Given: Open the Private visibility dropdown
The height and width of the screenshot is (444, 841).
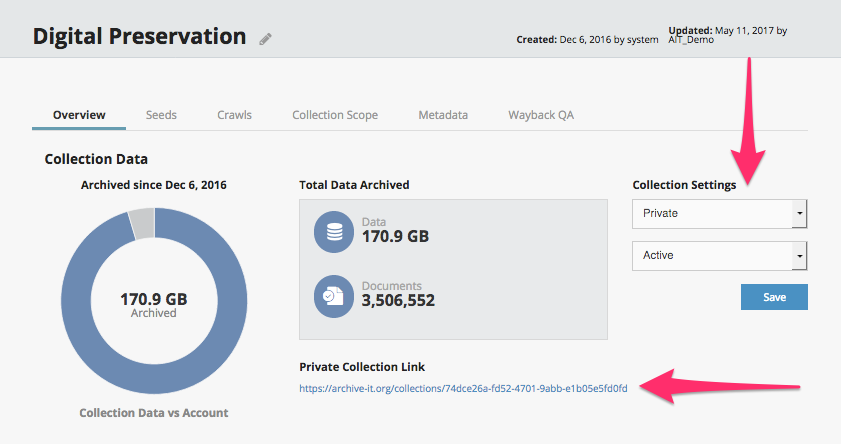Looking at the screenshot, I should click(711, 213).
